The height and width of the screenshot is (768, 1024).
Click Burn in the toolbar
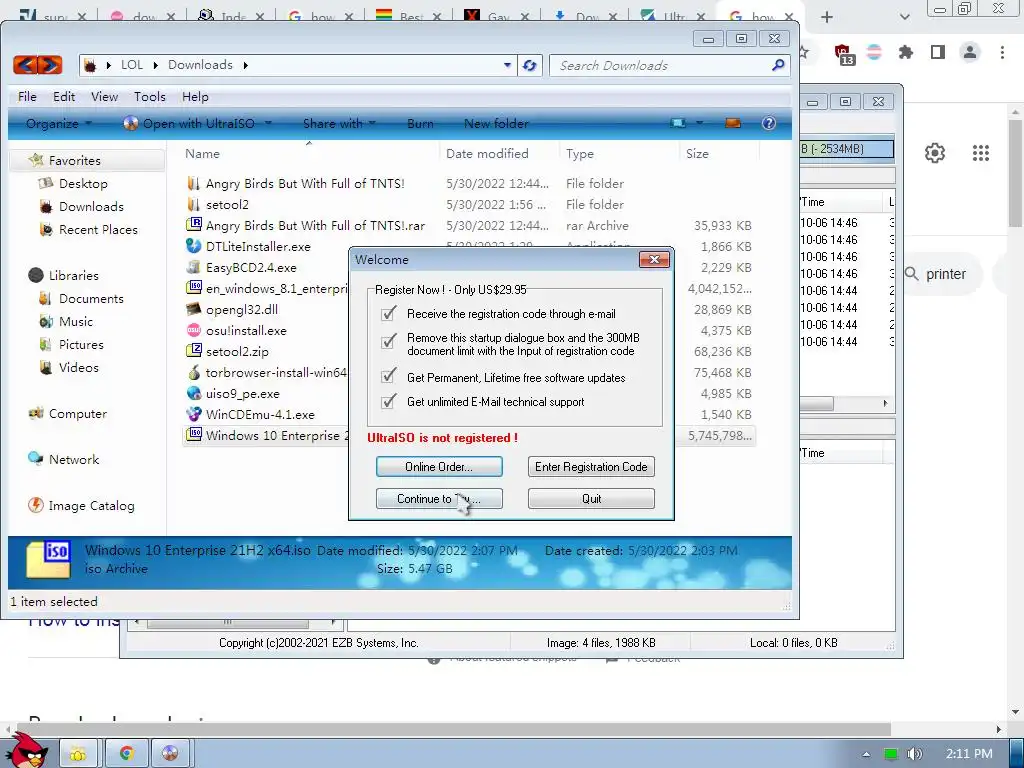coord(420,123)
